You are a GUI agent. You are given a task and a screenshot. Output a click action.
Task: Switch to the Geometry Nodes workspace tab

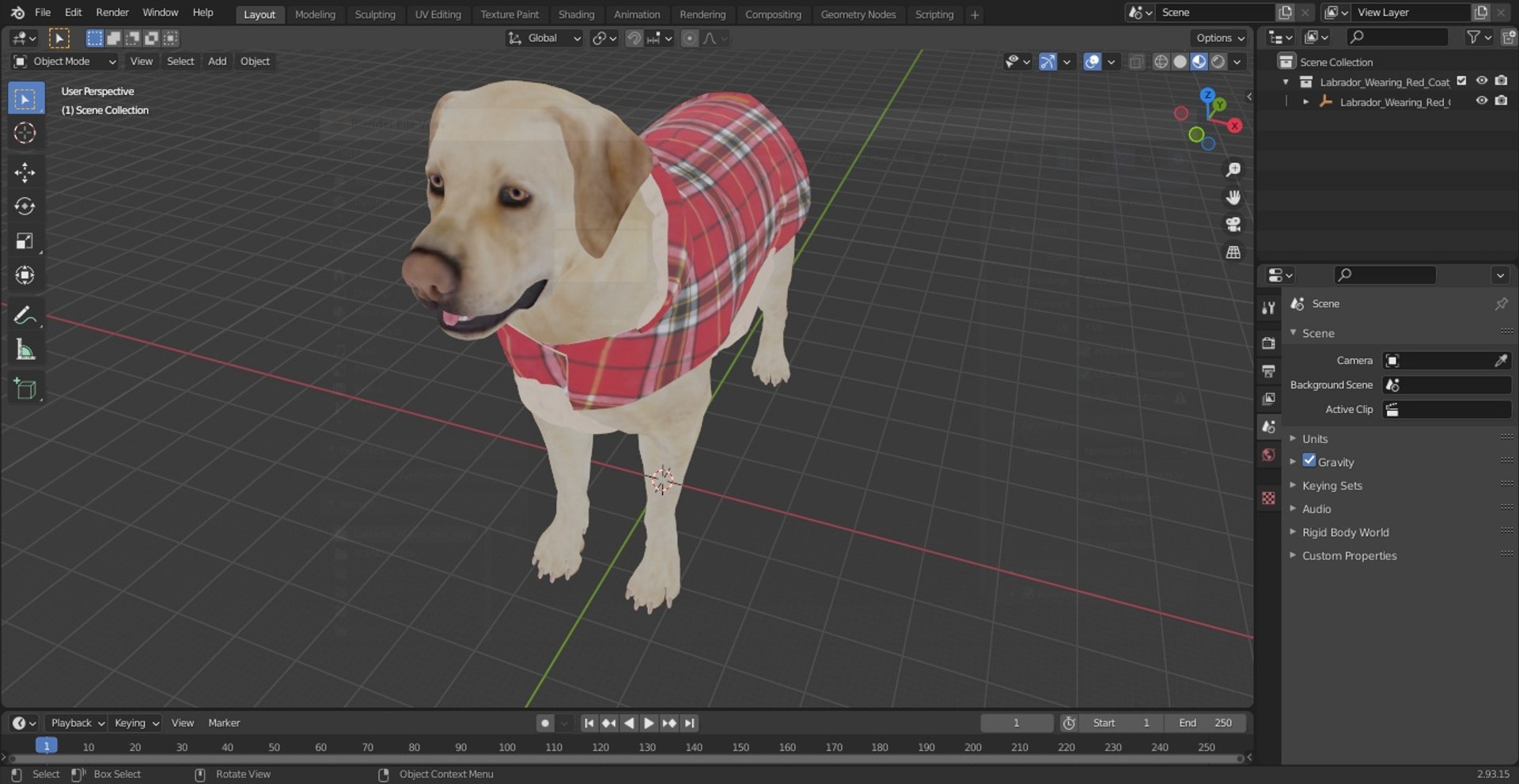point(858,14)
